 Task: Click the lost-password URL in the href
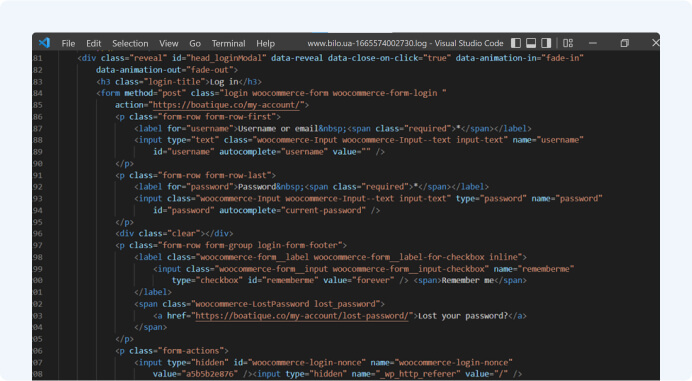coord(302,316)
